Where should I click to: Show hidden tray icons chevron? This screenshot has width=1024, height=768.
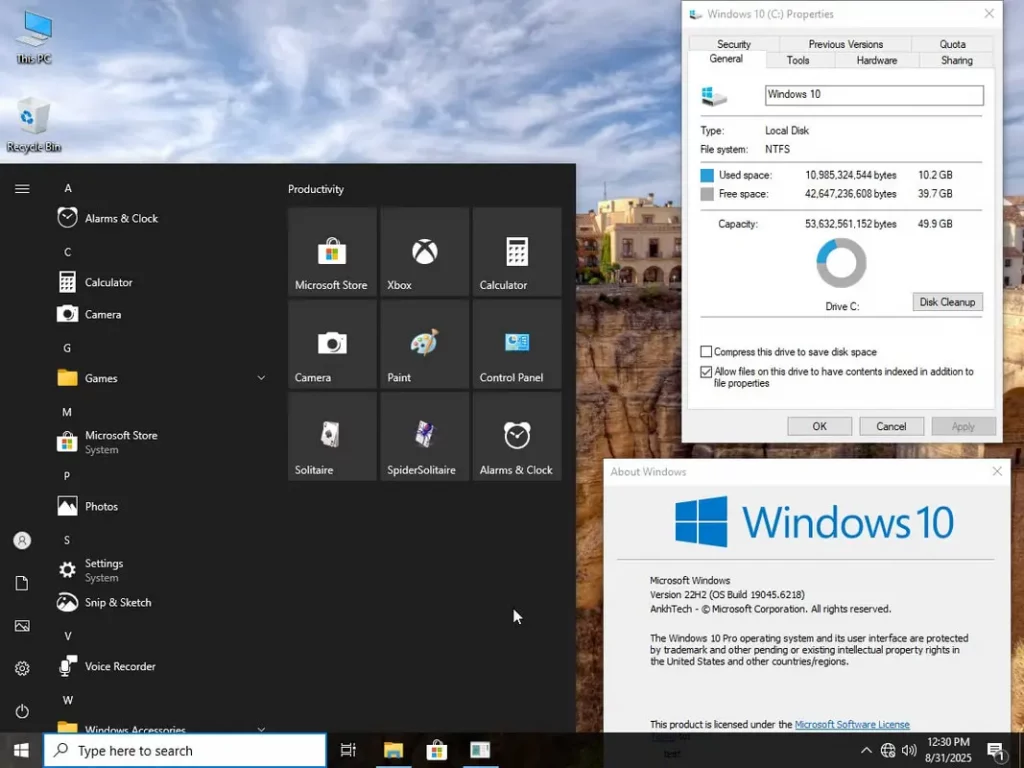pyautogui.click(x=866, y=750)
